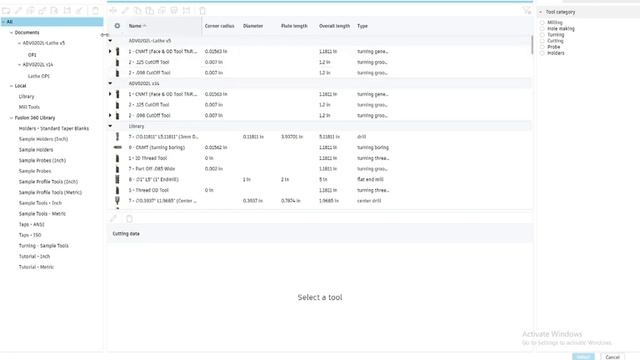Click the delete tool trash icon above table
This screenshot has height=360, width=640.
pos(202,11)
